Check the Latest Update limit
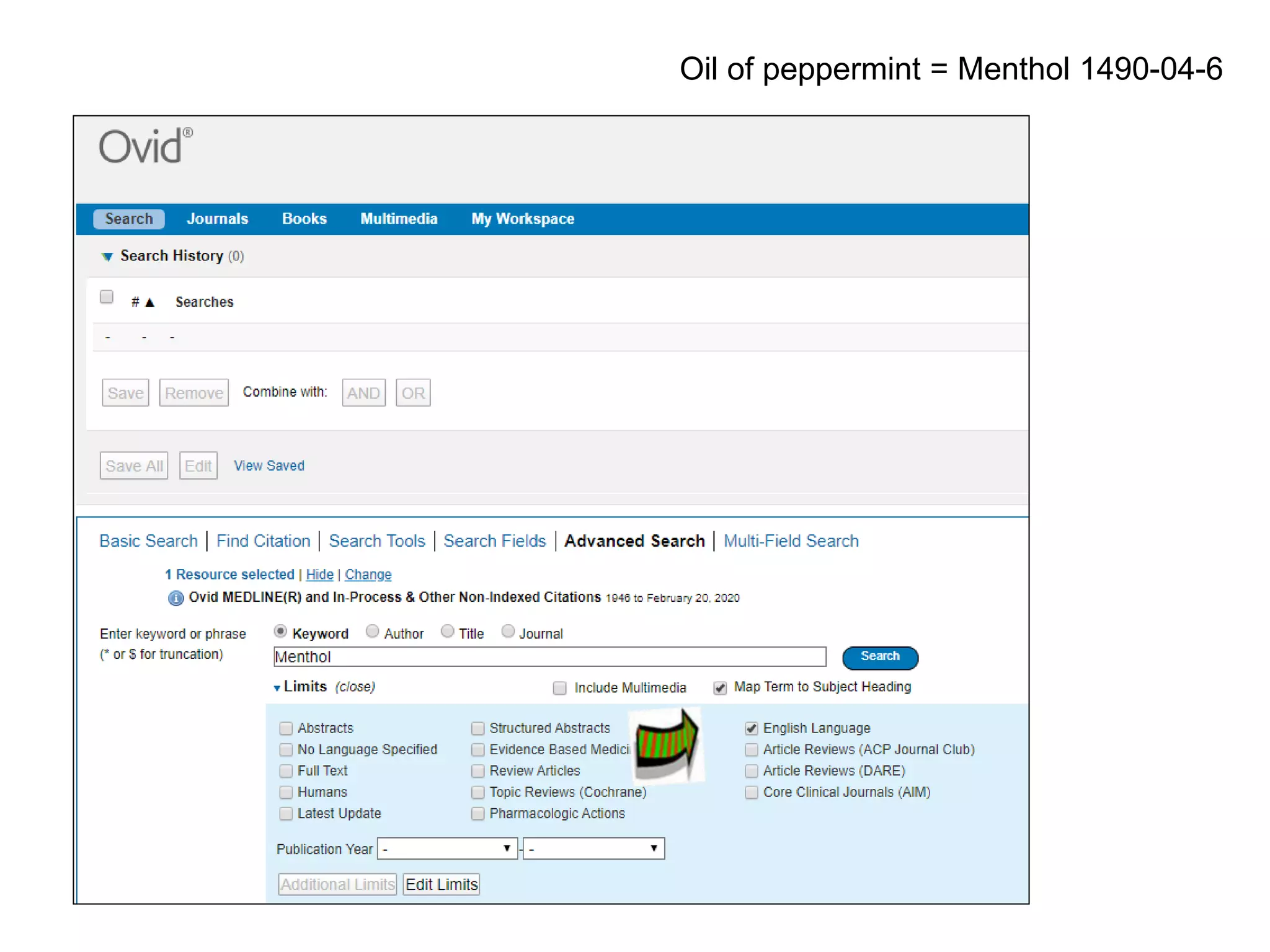This screenshot has height=952, width=1270. coord(286,814)
